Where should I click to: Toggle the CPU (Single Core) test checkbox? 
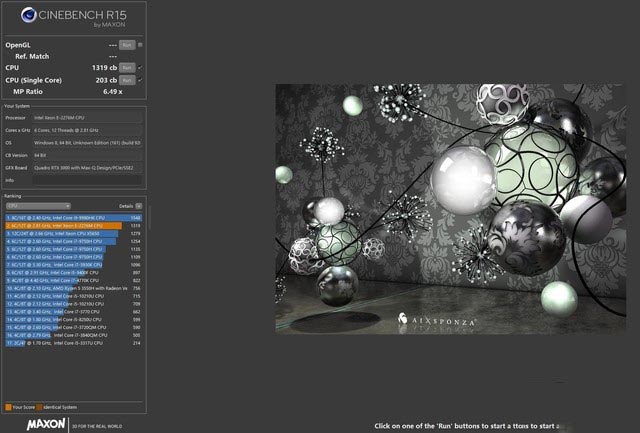(140, 80)
